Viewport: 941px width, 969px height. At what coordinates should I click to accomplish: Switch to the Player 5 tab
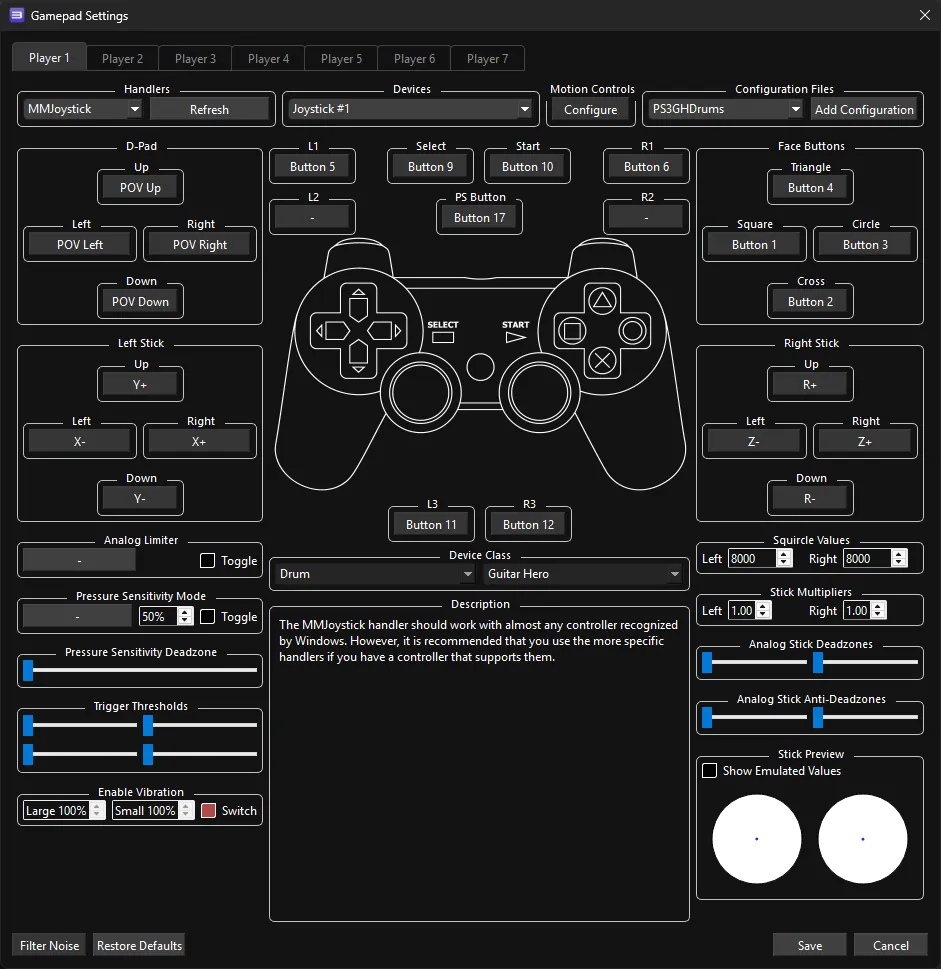coord(341,59)
